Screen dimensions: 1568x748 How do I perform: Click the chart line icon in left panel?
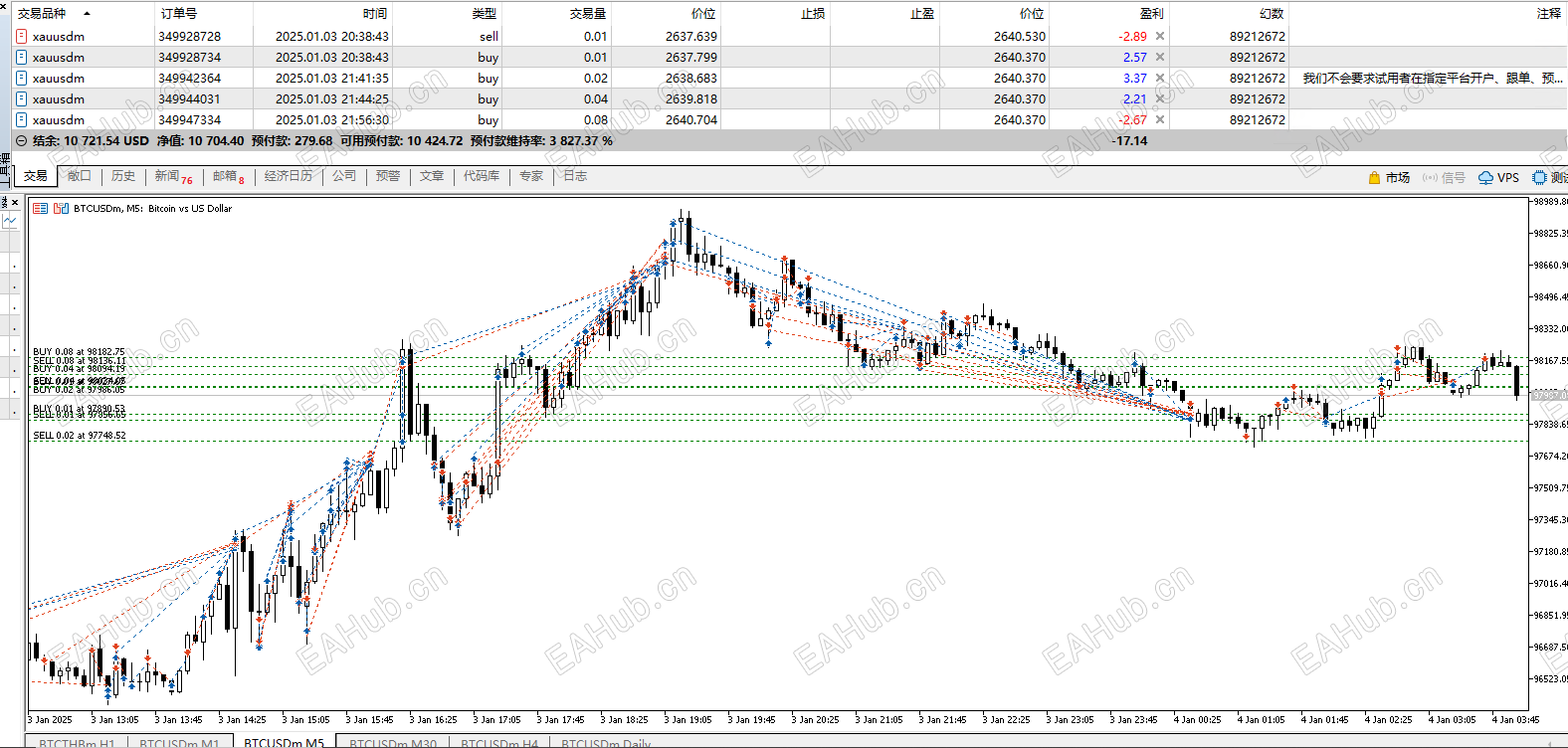(x=10, y=221)
